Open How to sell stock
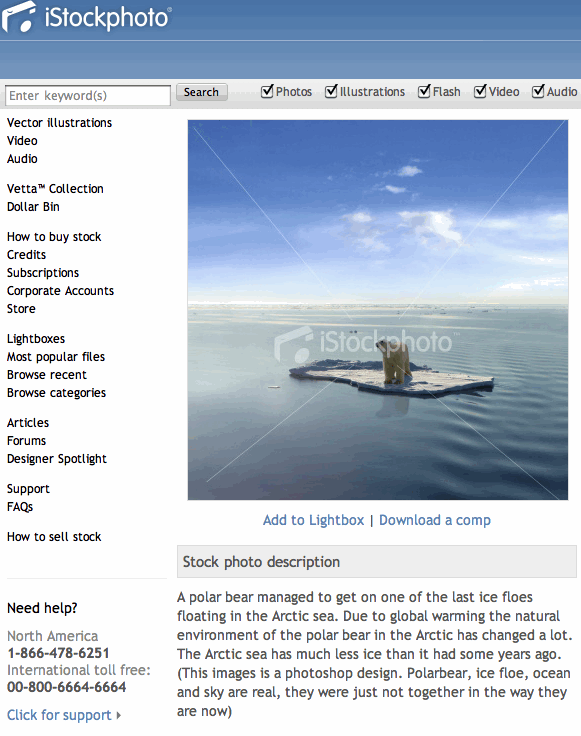The width and height of the screenshot is (581, 736). click(54, 537)
